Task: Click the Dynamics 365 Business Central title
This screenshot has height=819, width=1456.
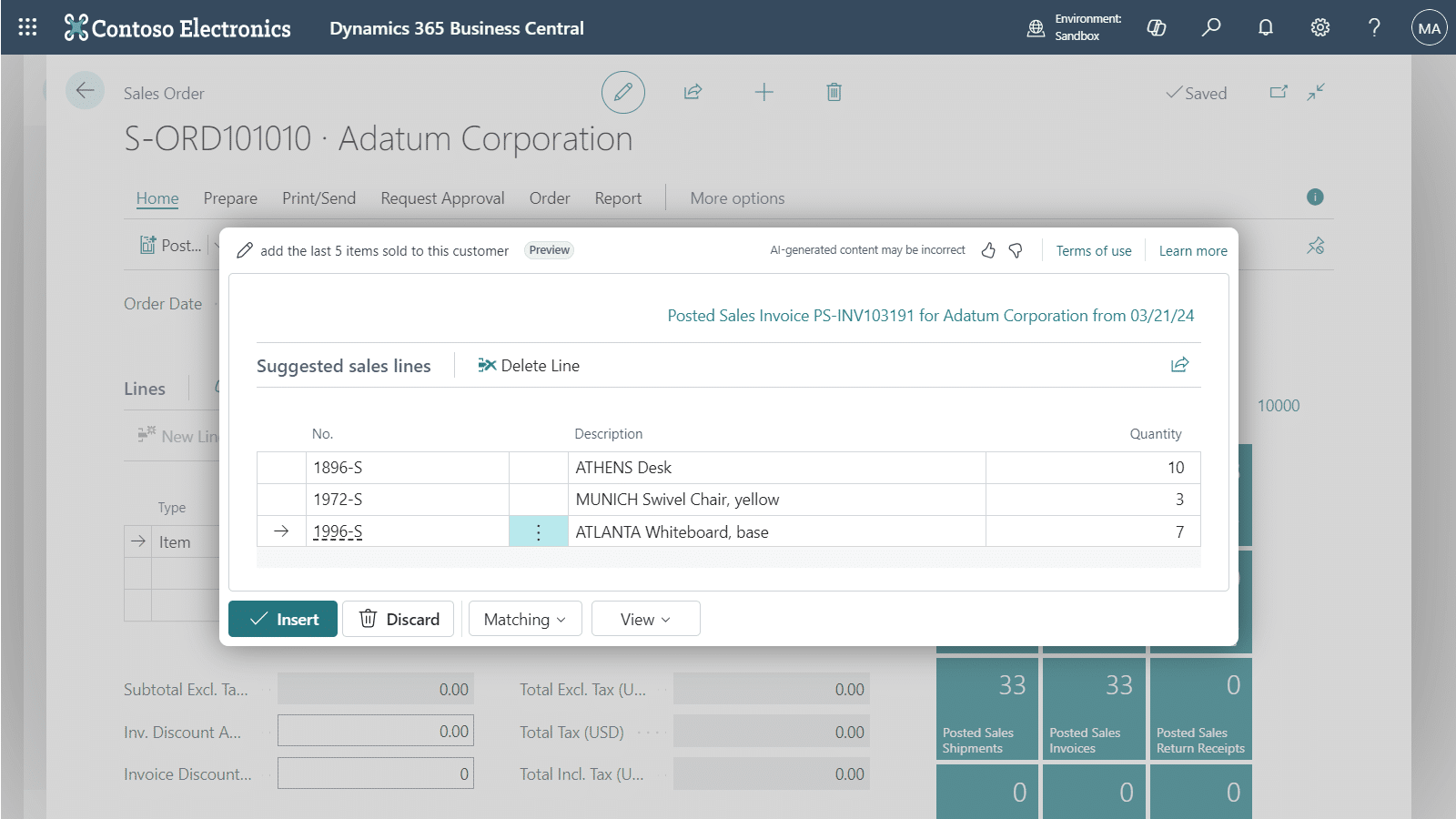Action: tap(457, 28)
